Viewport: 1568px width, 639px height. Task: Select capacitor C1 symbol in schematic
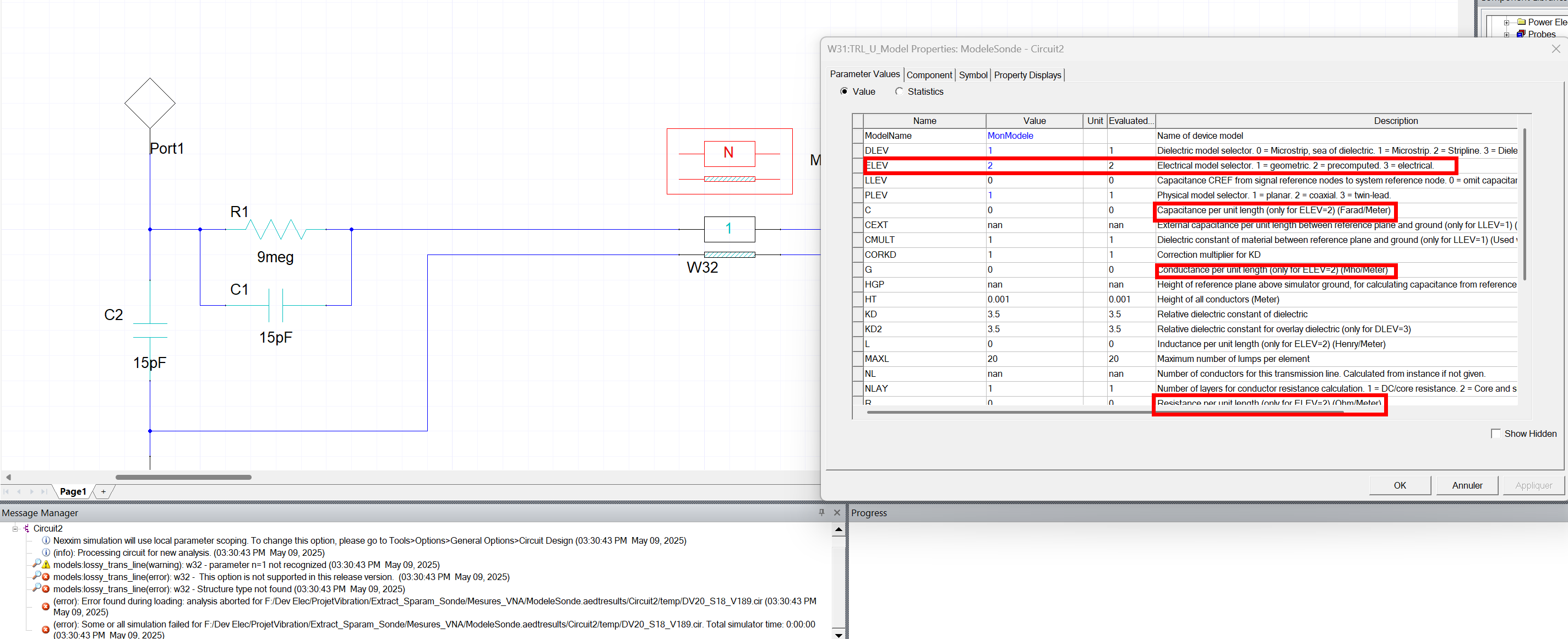276,305
